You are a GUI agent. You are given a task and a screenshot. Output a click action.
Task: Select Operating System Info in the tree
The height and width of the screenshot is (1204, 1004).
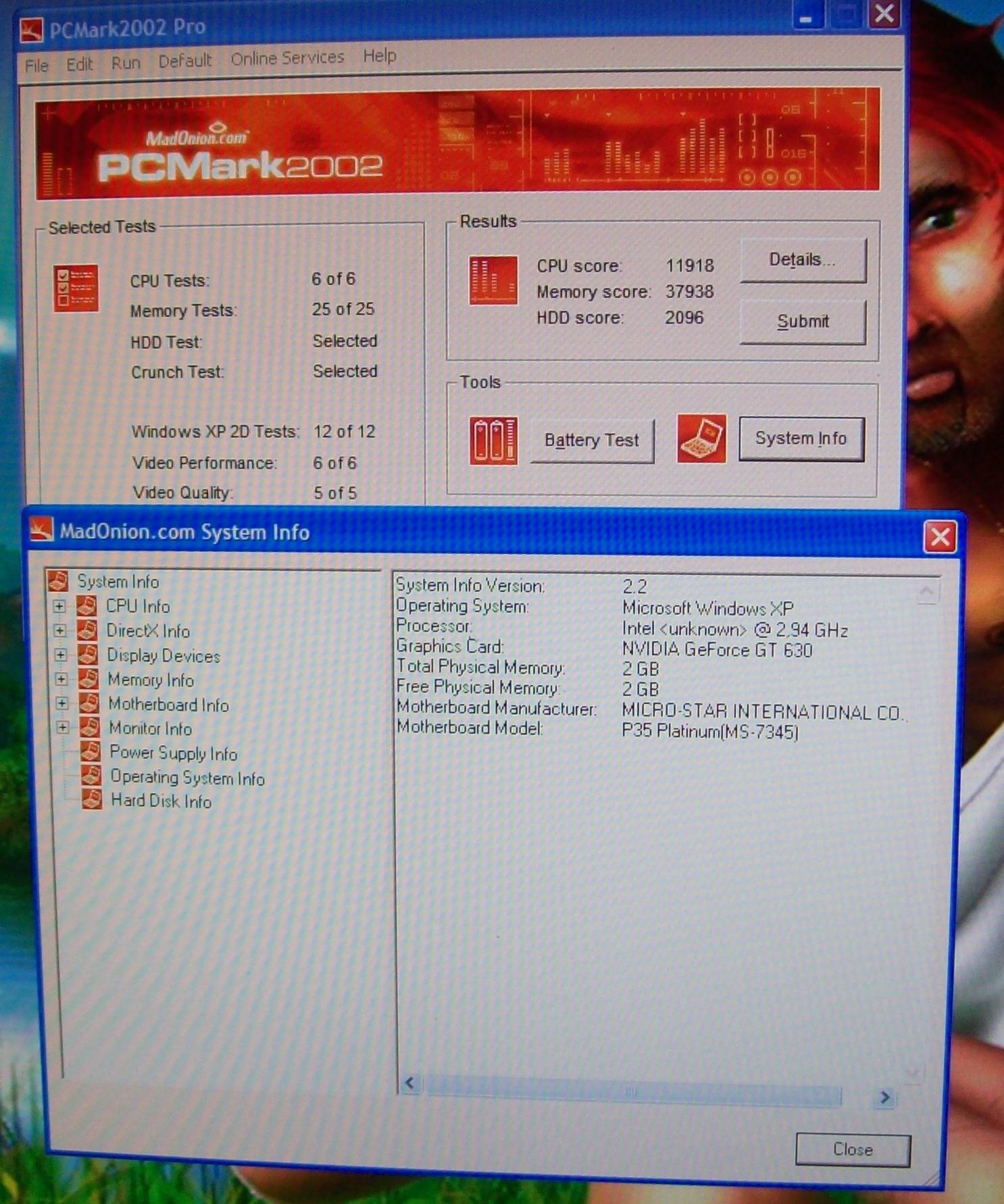point(187,778)
